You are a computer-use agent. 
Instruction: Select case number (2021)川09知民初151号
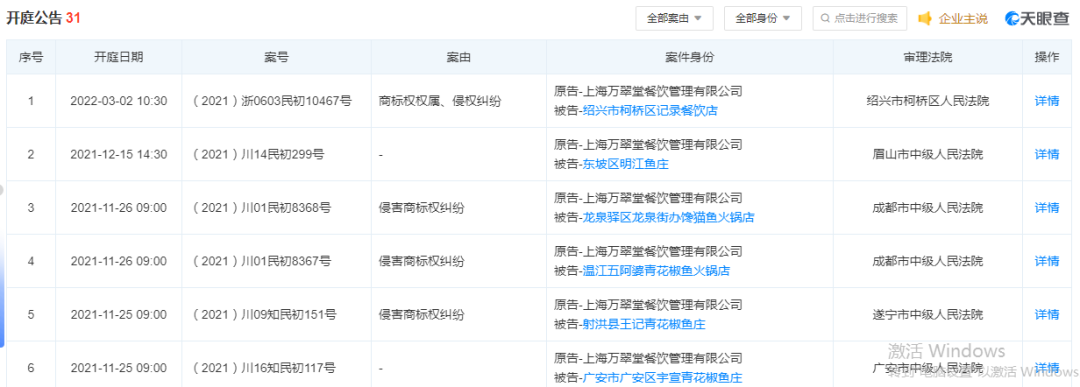(x=264, y=314)
